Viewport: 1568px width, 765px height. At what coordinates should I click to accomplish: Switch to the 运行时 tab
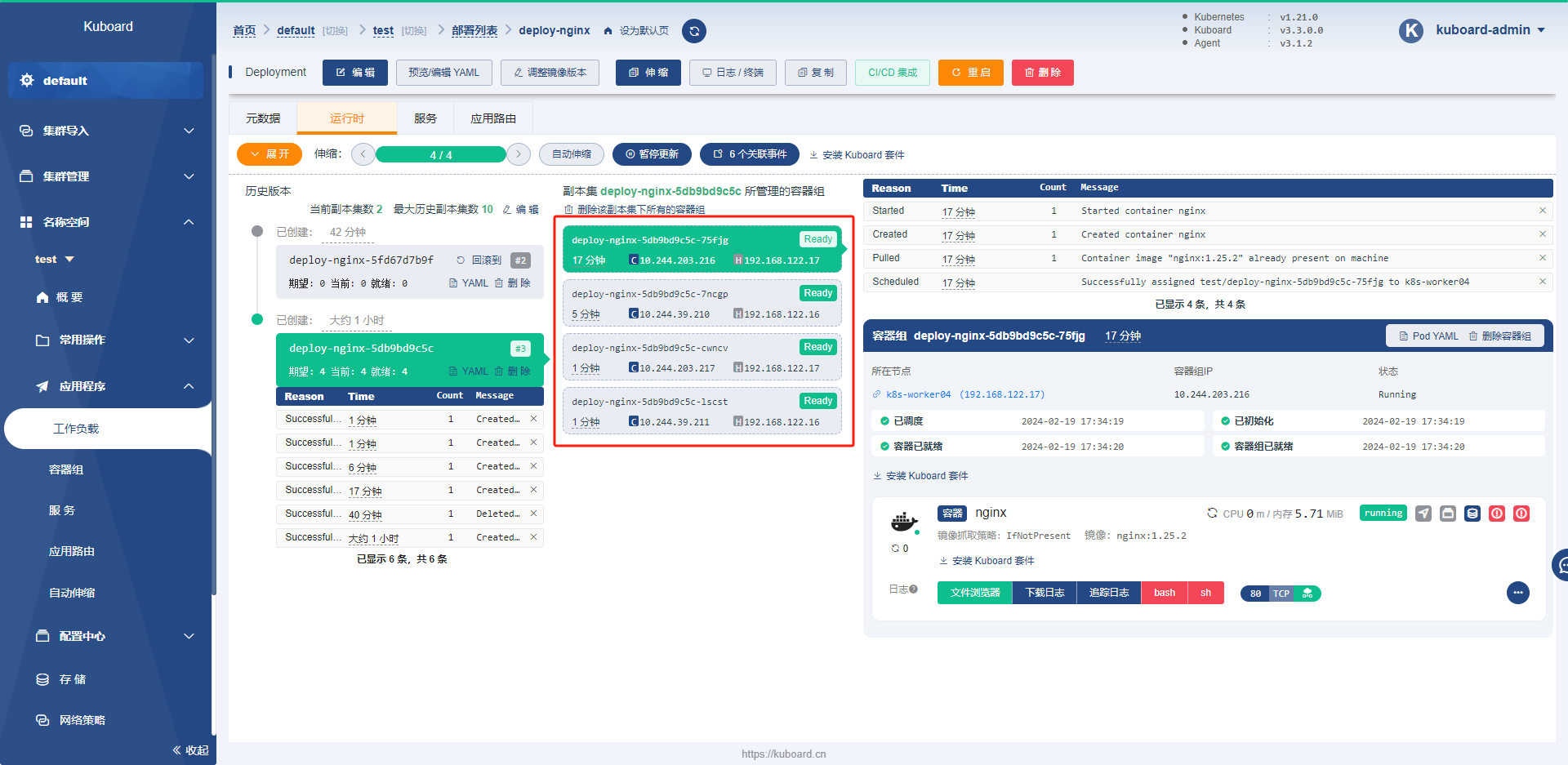[x=347, y=118]
